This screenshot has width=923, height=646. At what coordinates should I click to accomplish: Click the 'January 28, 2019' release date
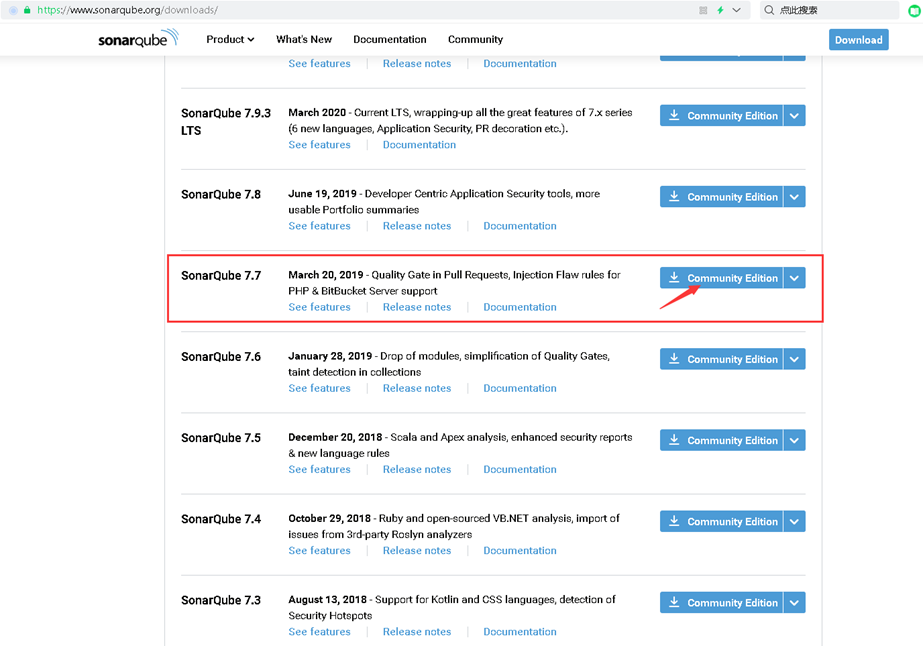(x=330, y=356)
